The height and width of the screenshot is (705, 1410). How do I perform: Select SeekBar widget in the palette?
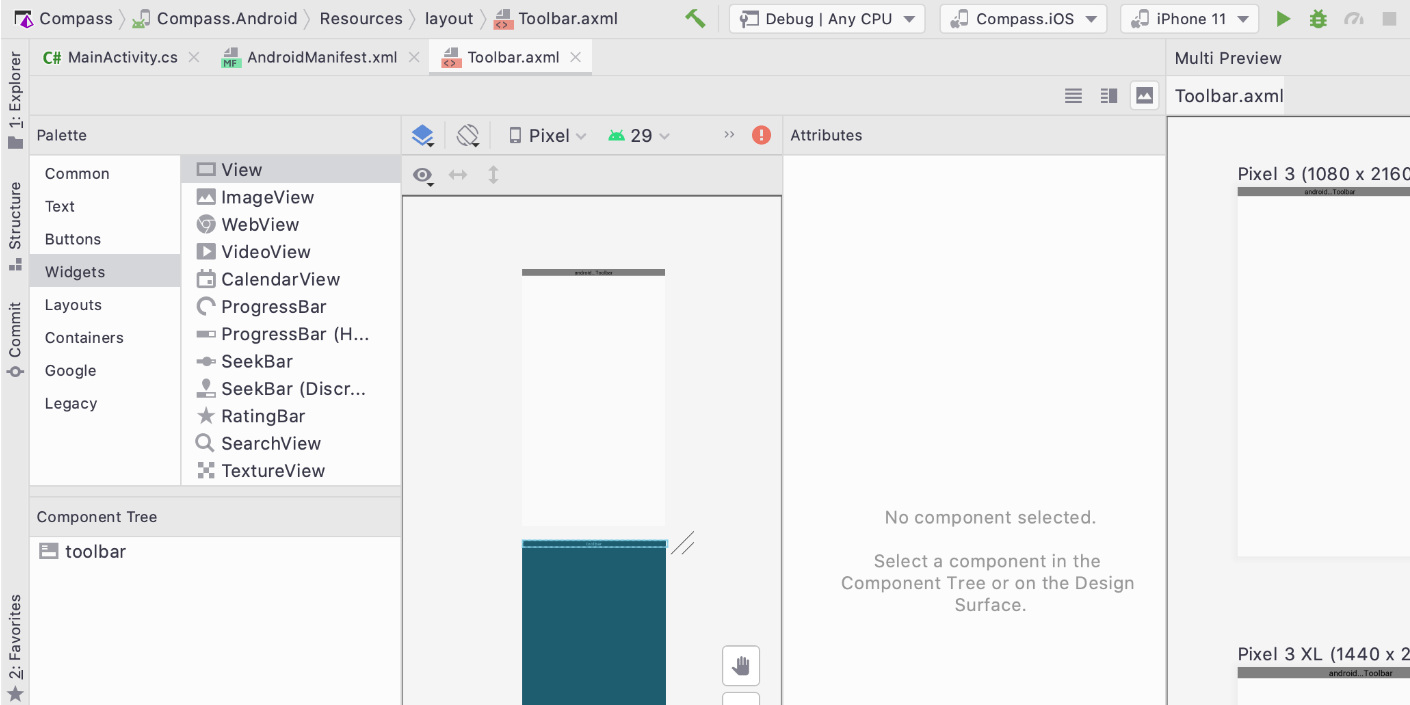coord(257,362)
